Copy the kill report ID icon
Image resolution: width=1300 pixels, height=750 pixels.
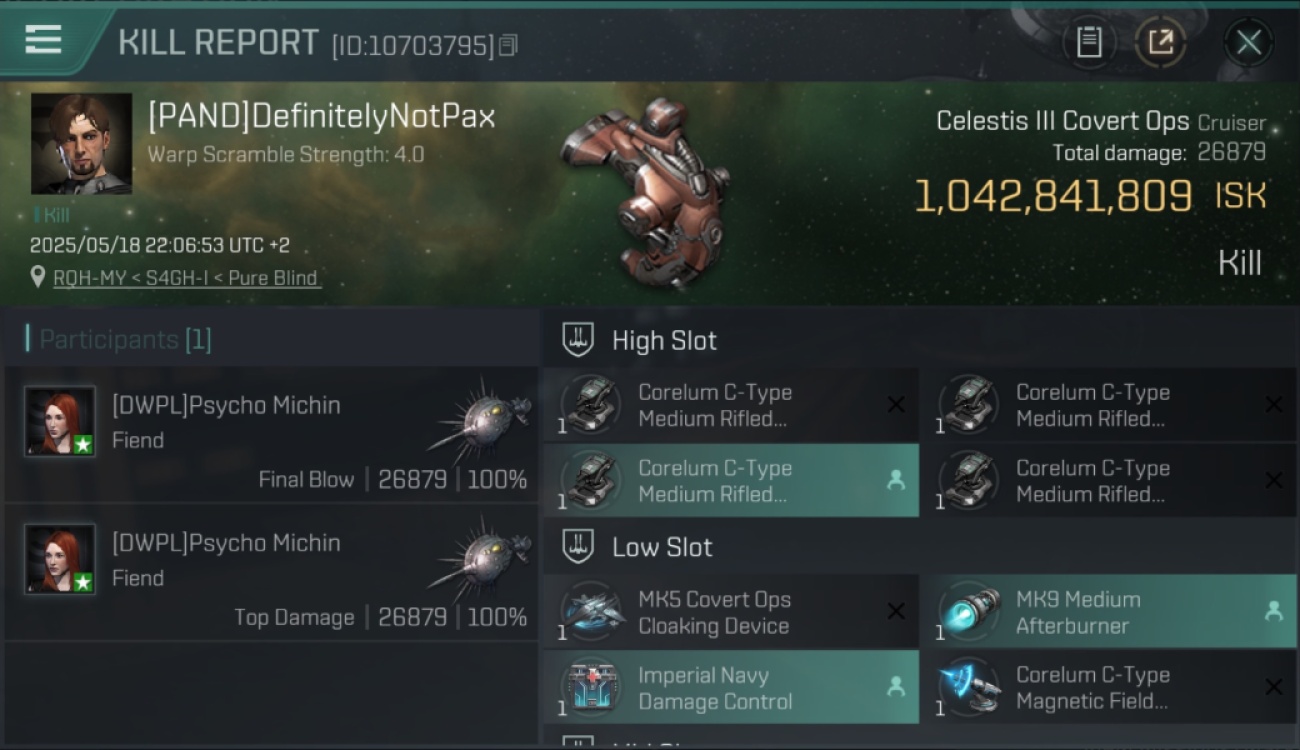click(x=508, y=45)
